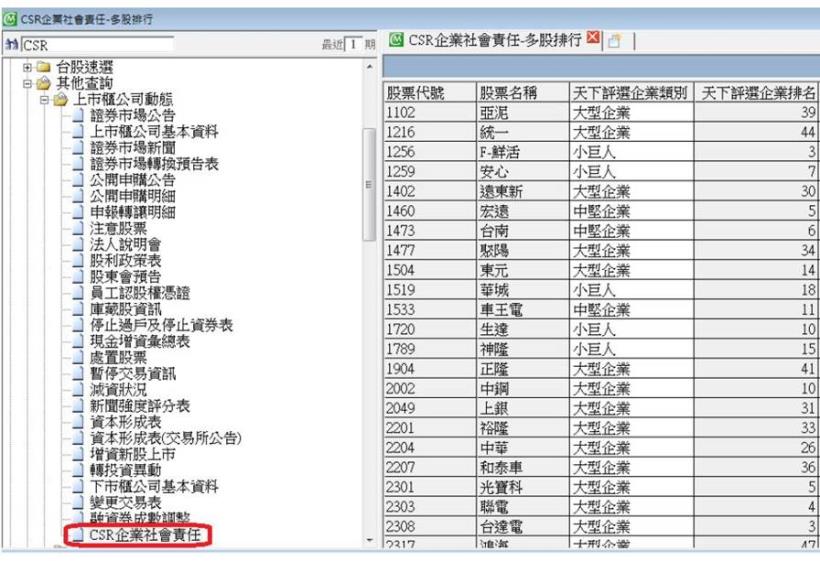Click document icon beside 注意股票

pos(77,228)
